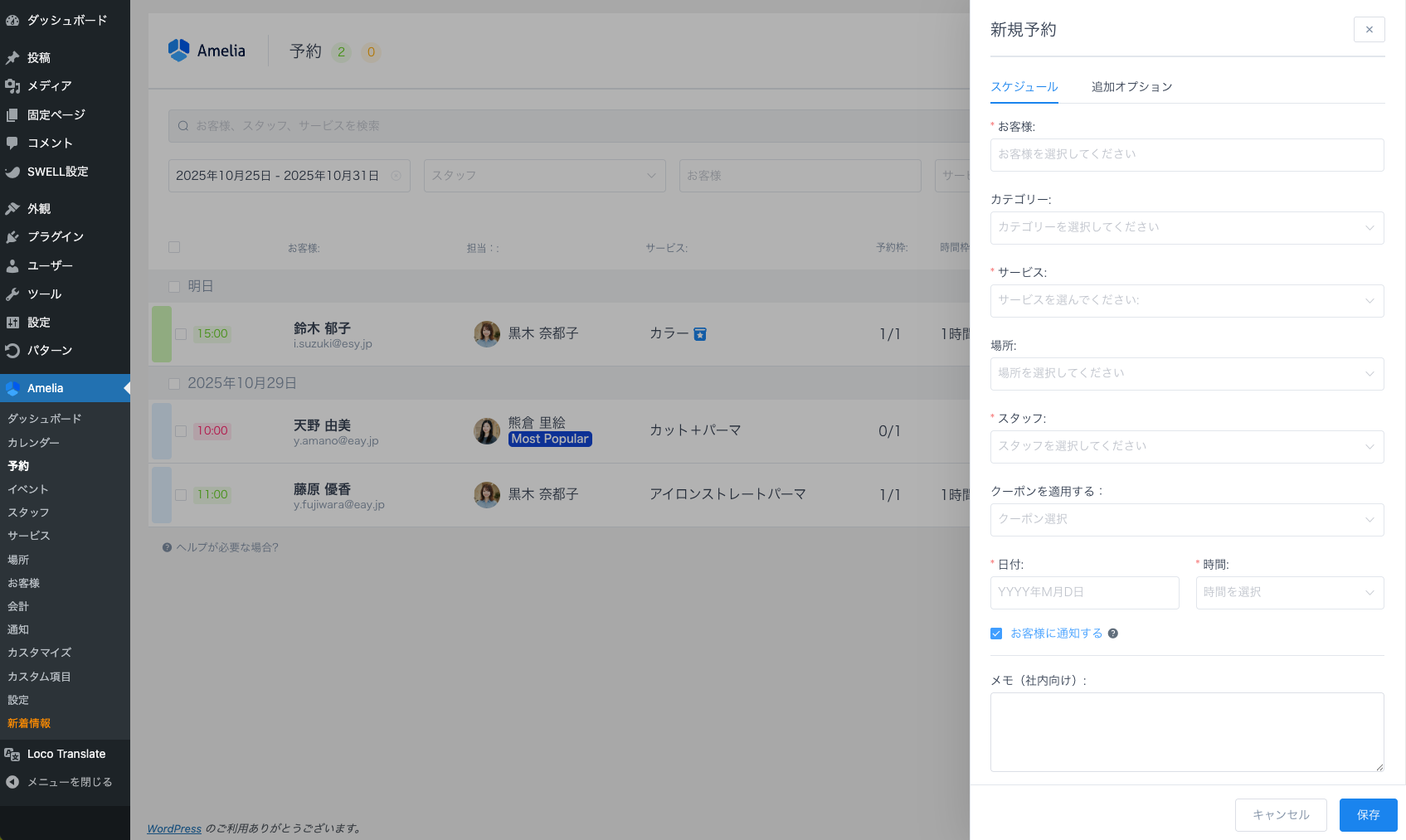The width and height of the screenshot is (1406, 840).
Task: Click the プラグイン plug icon in sidebar
Action: 12,237
